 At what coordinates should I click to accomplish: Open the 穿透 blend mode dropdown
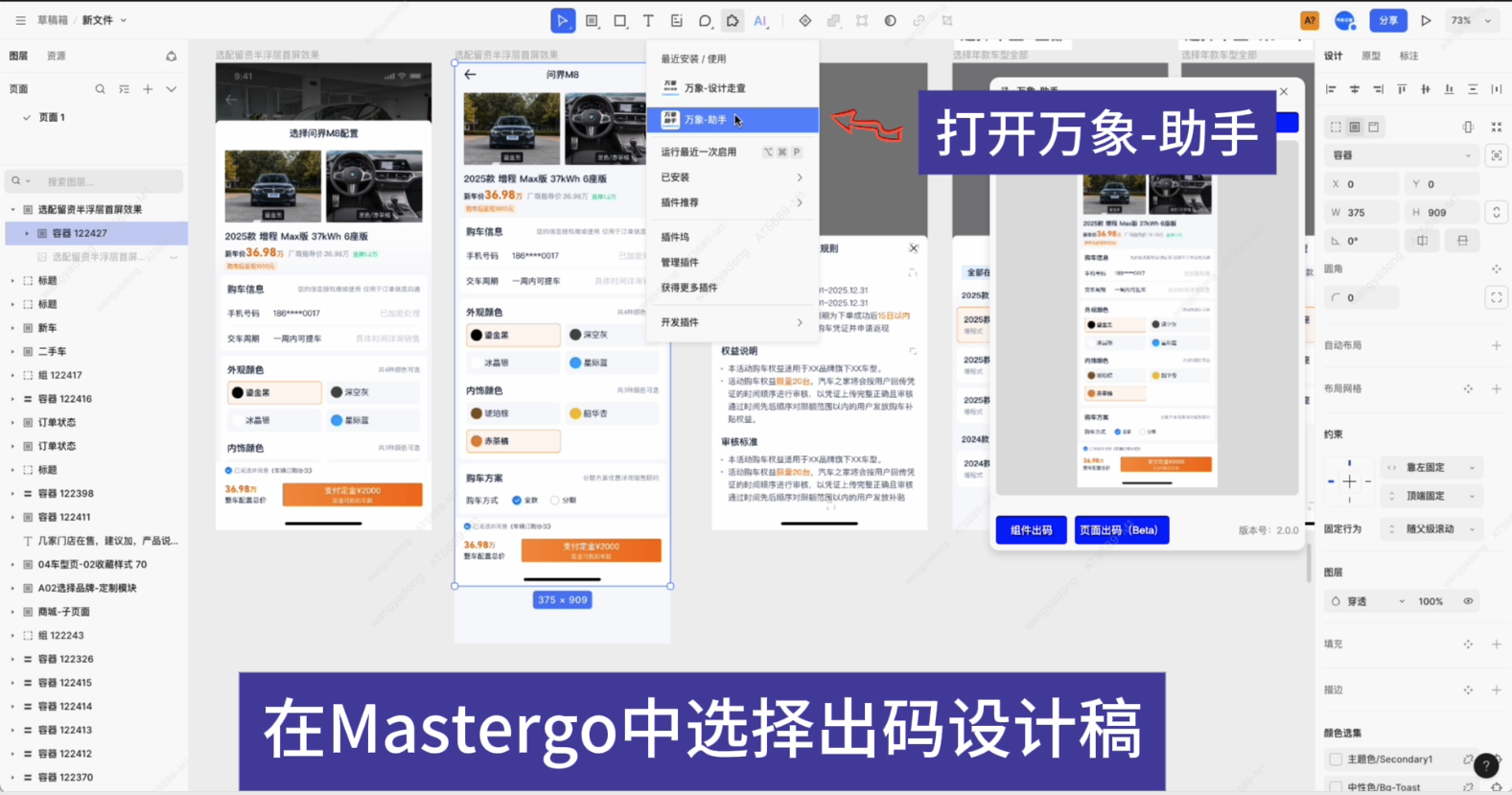pos(1366,601)
